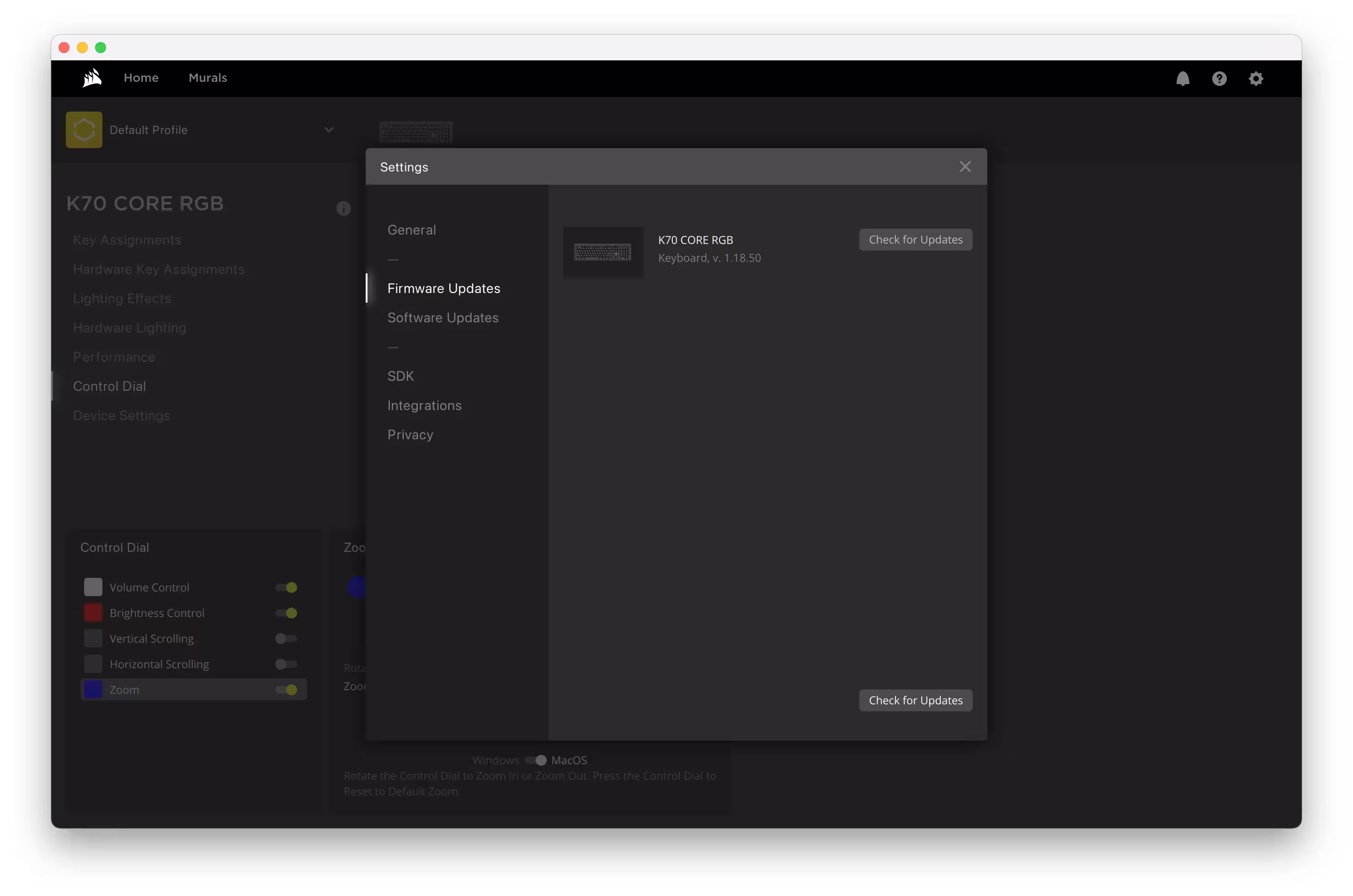
Task: Toggle the Brightness Control switch
Action: coord(286,613)
